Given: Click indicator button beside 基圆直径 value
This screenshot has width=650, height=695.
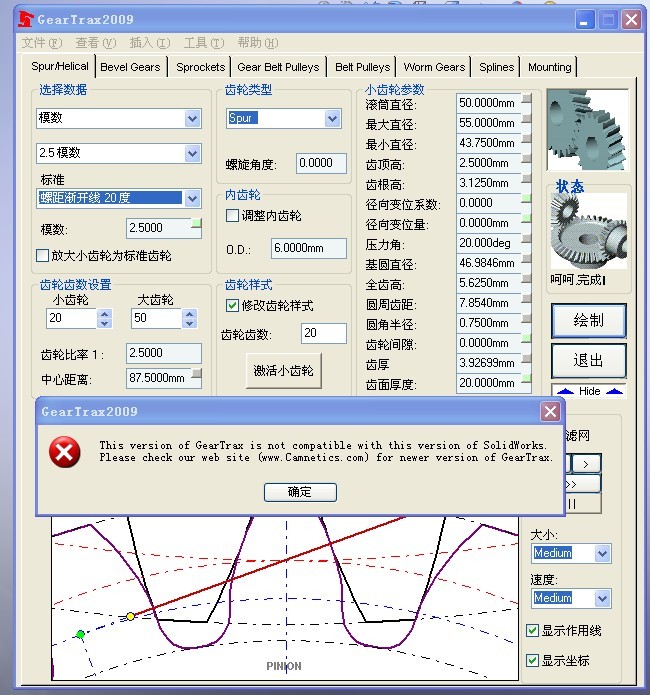Looking at the screenshot, I should click(x=526, y=258).
